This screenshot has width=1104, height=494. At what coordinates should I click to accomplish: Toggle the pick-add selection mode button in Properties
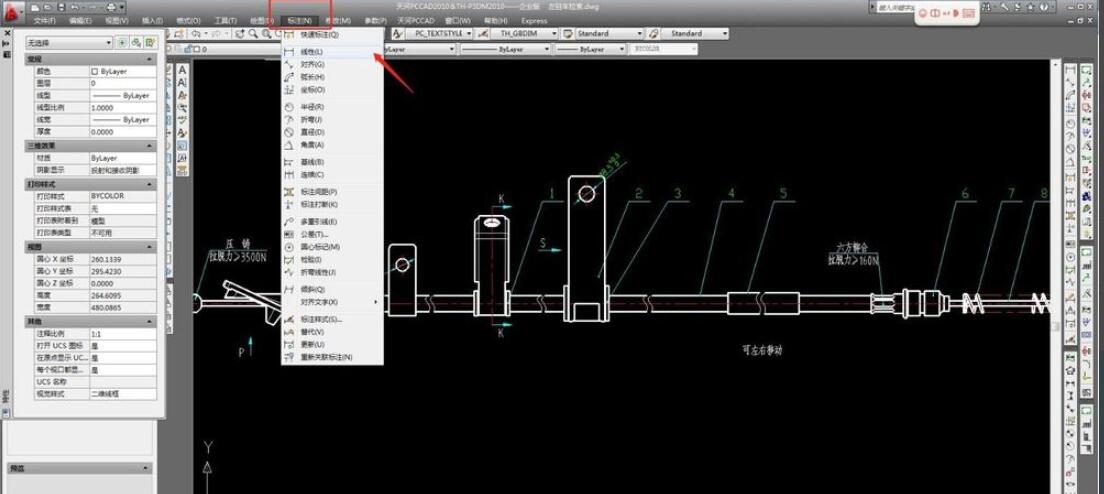[122, 43]
